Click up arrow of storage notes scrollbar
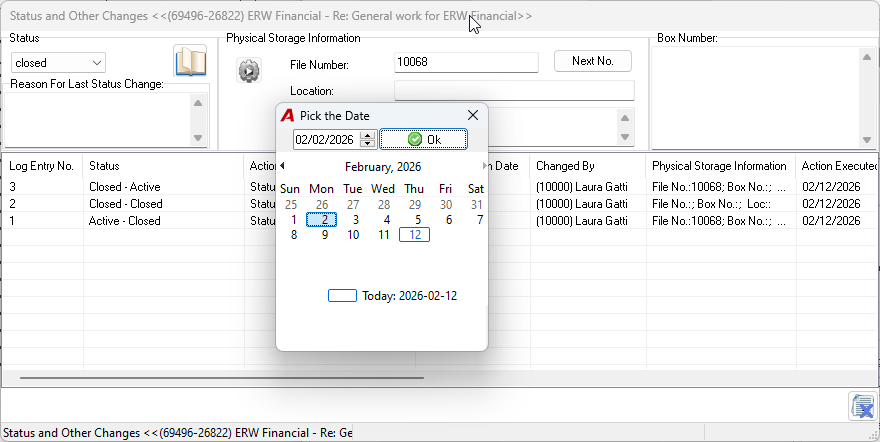880x442 pixels. point(625,118)
